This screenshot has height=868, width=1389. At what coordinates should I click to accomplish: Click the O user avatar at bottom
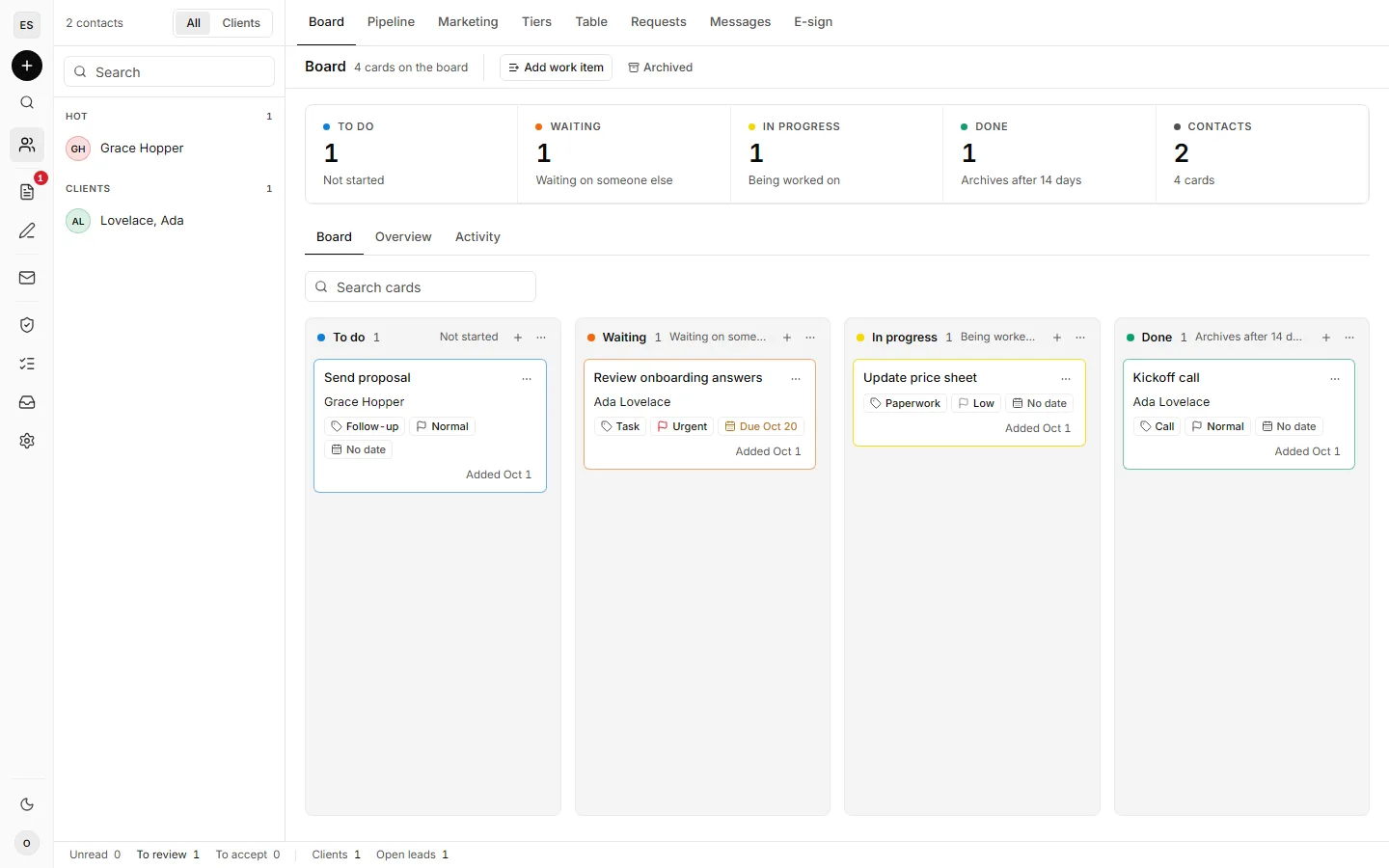click(27, 843)
